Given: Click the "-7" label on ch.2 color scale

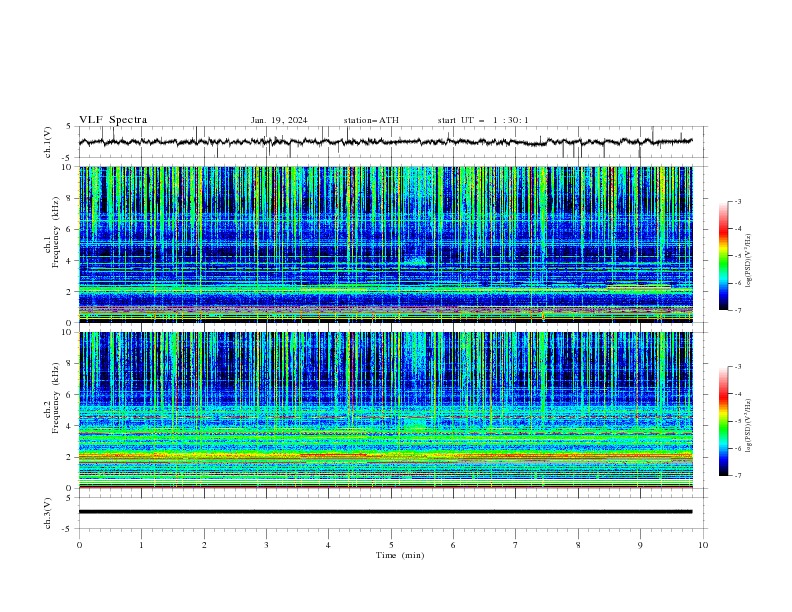Looking at the screenshot, I should (738, 475).
